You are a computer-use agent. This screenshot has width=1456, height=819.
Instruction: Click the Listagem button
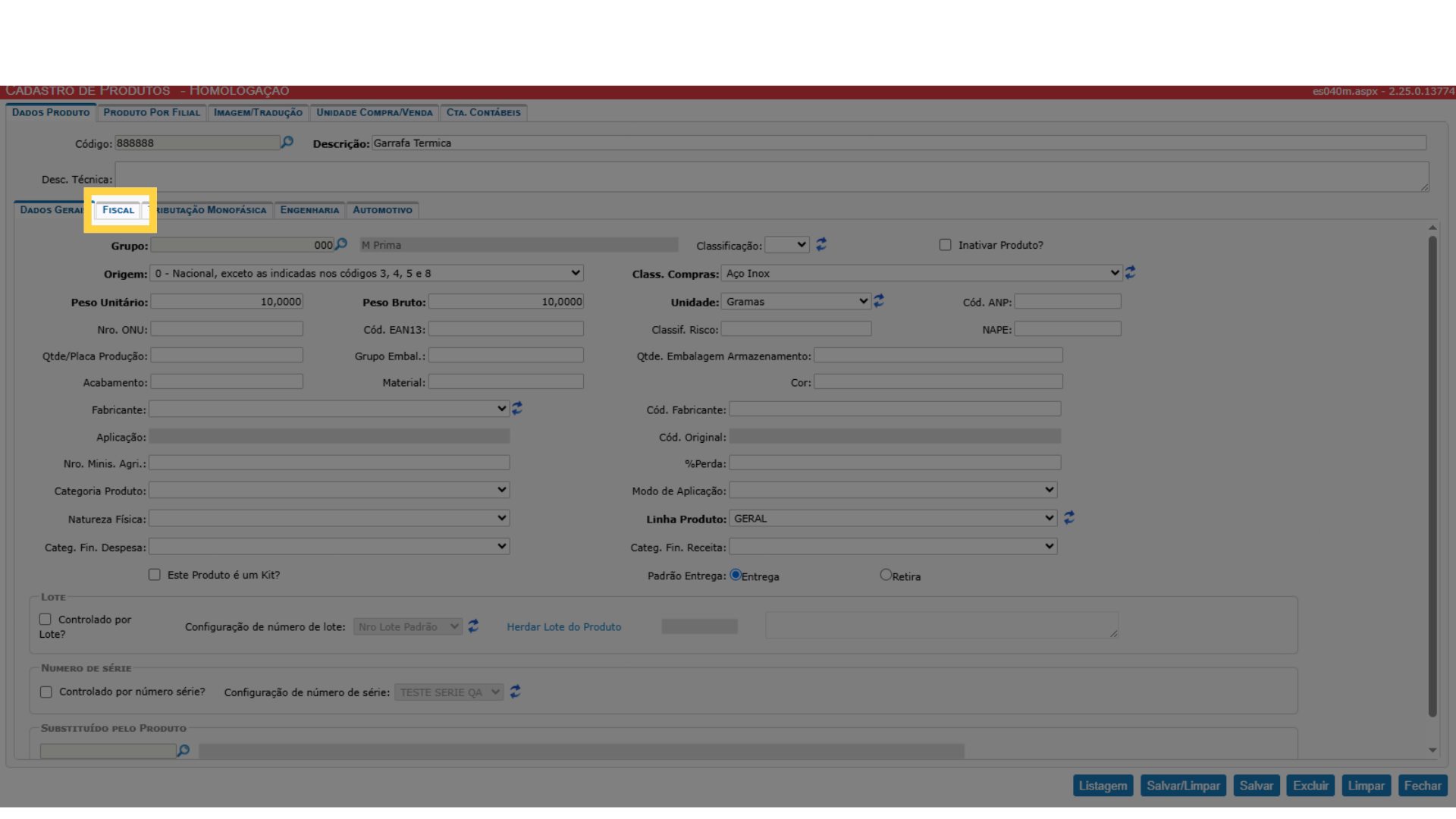click(1103, 786)
